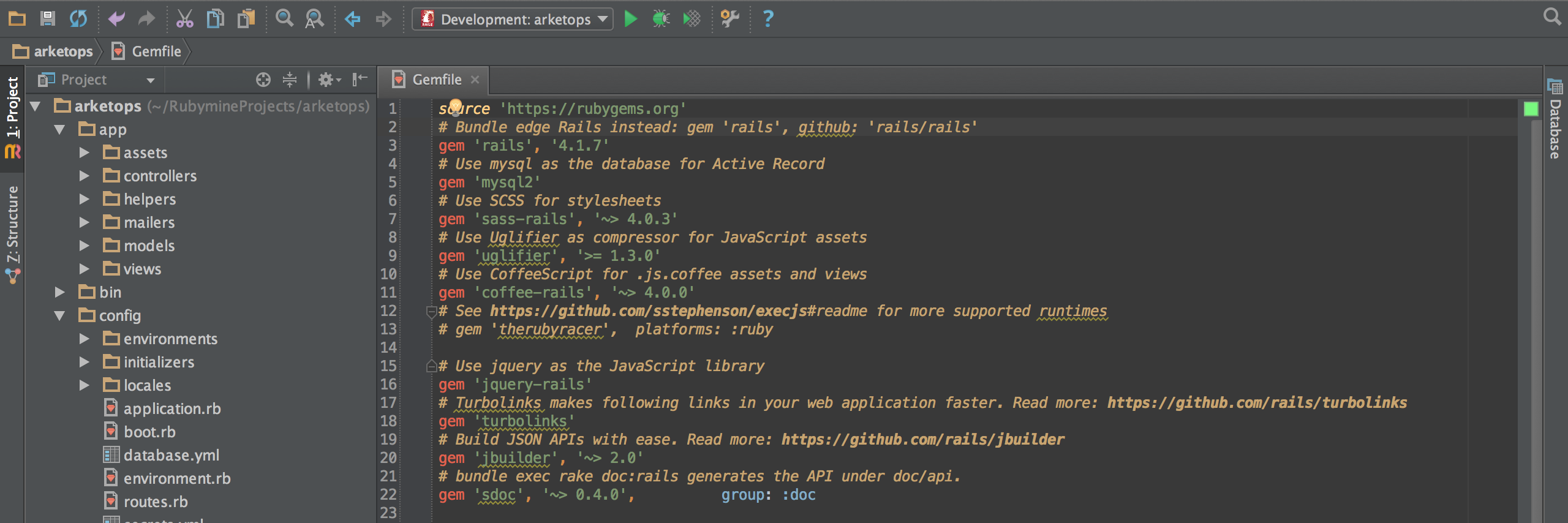Collapse the config folder

click(x=59, y=316)
